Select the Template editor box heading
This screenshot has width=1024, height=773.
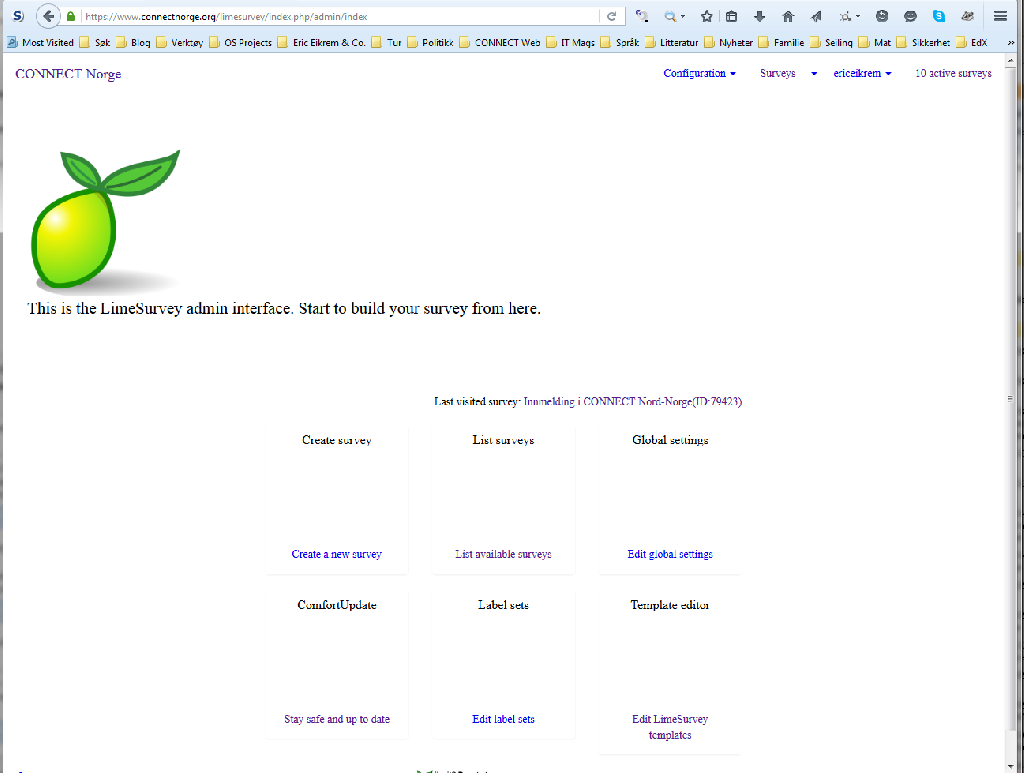tap(669, 605)
